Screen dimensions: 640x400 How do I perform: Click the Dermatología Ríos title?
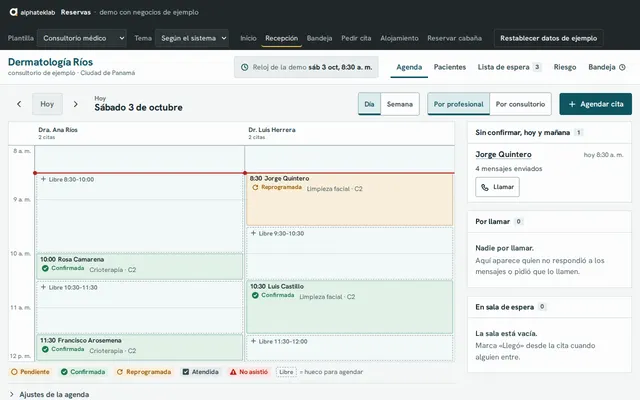pos(50,62)
